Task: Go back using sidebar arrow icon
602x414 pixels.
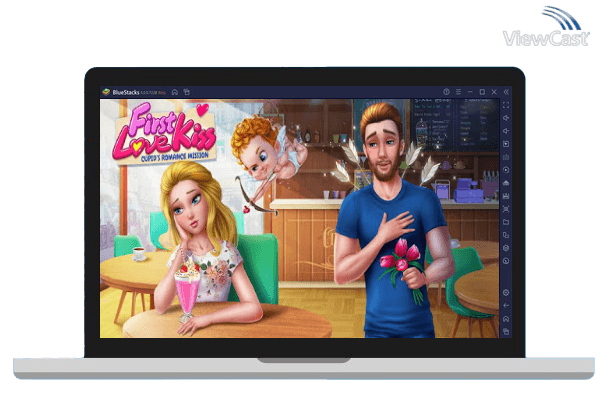Action: tap(506, 306)
